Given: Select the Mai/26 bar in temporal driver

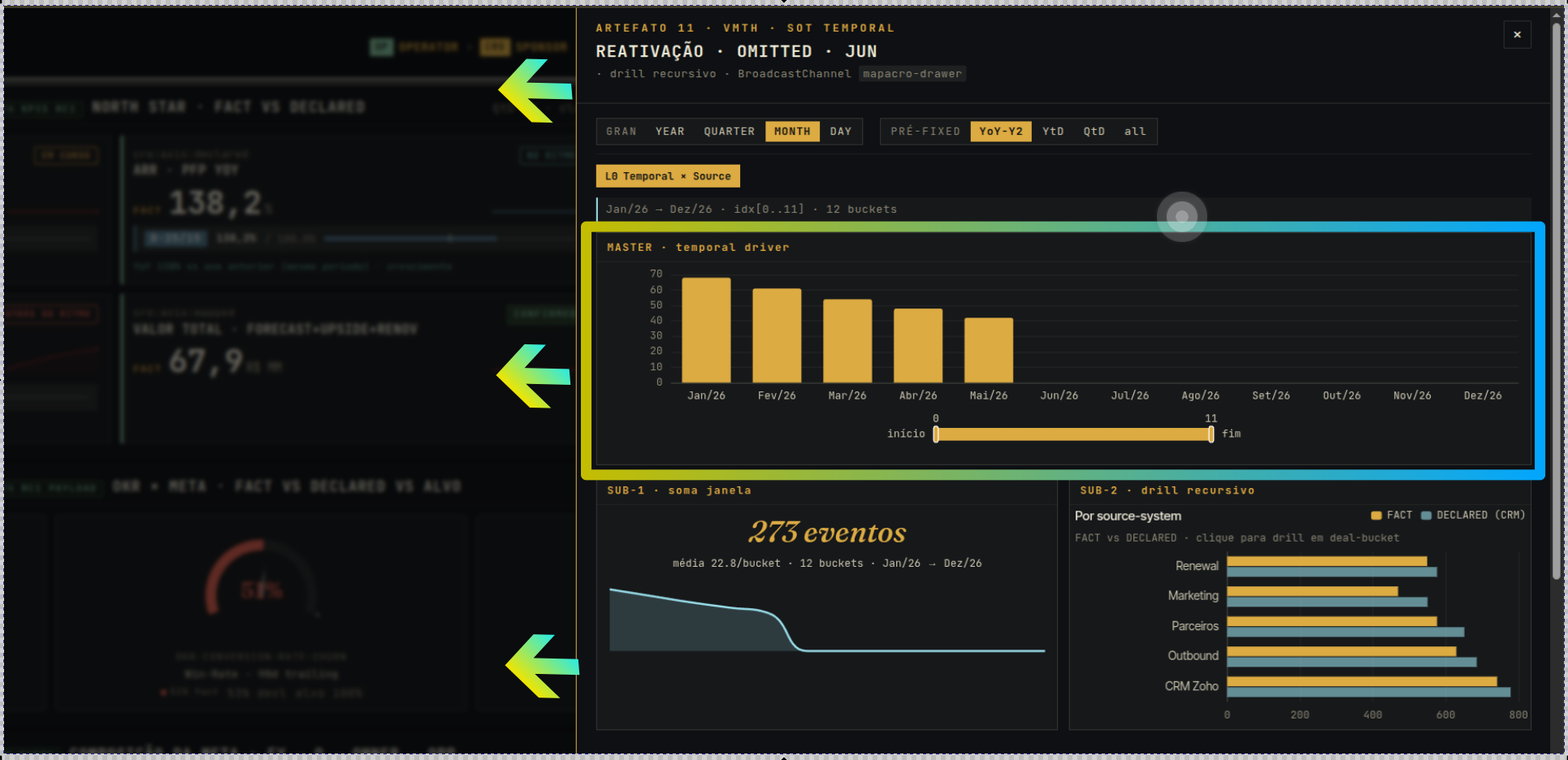Looking at the screenshot, I should [989, 350].
